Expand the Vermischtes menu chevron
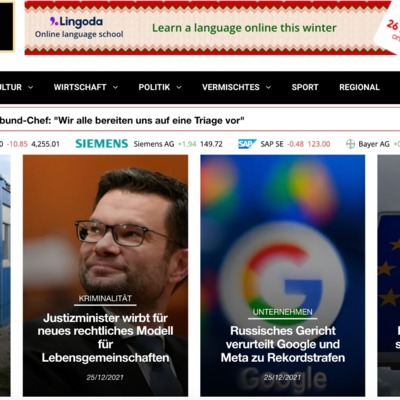This screenshot has width=400, height=400. tap(268, 87)
